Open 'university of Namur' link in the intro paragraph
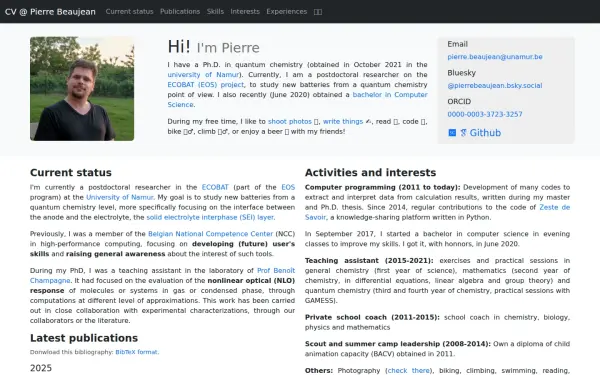600x375 pixels. 203,75
